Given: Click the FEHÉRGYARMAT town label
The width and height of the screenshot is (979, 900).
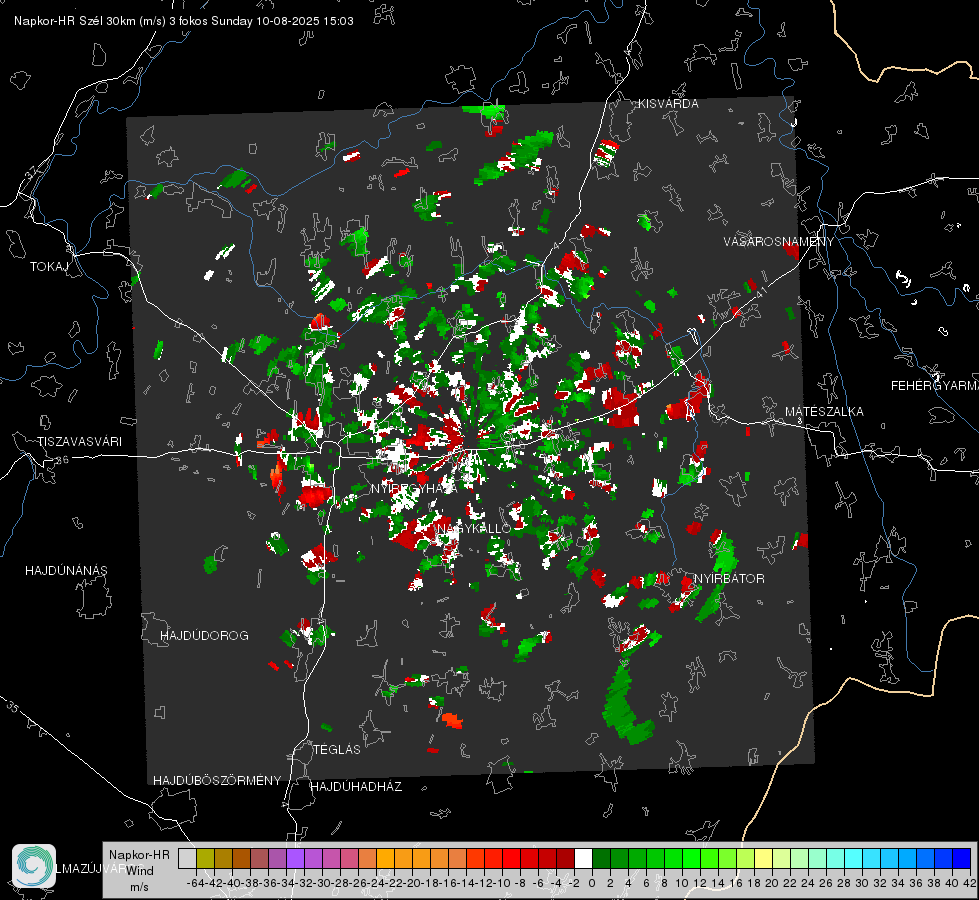Looking at the screenshot, I should (x=934, y=386).
